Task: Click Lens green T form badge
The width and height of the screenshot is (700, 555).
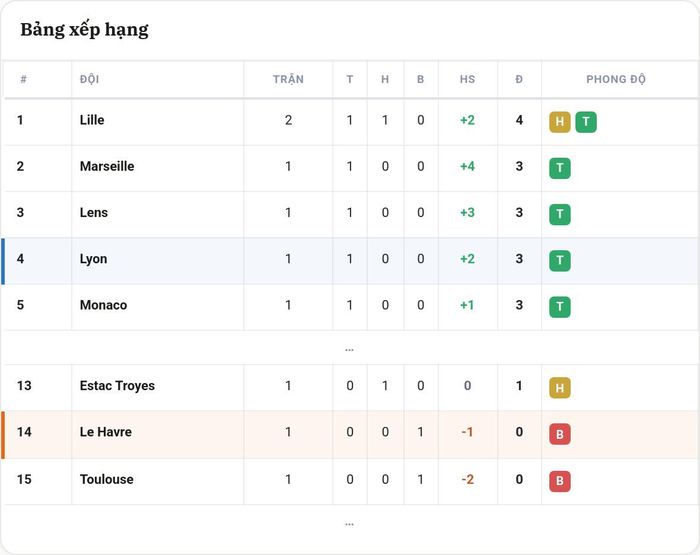Action: pyautogui.click(x=559, y=214)
